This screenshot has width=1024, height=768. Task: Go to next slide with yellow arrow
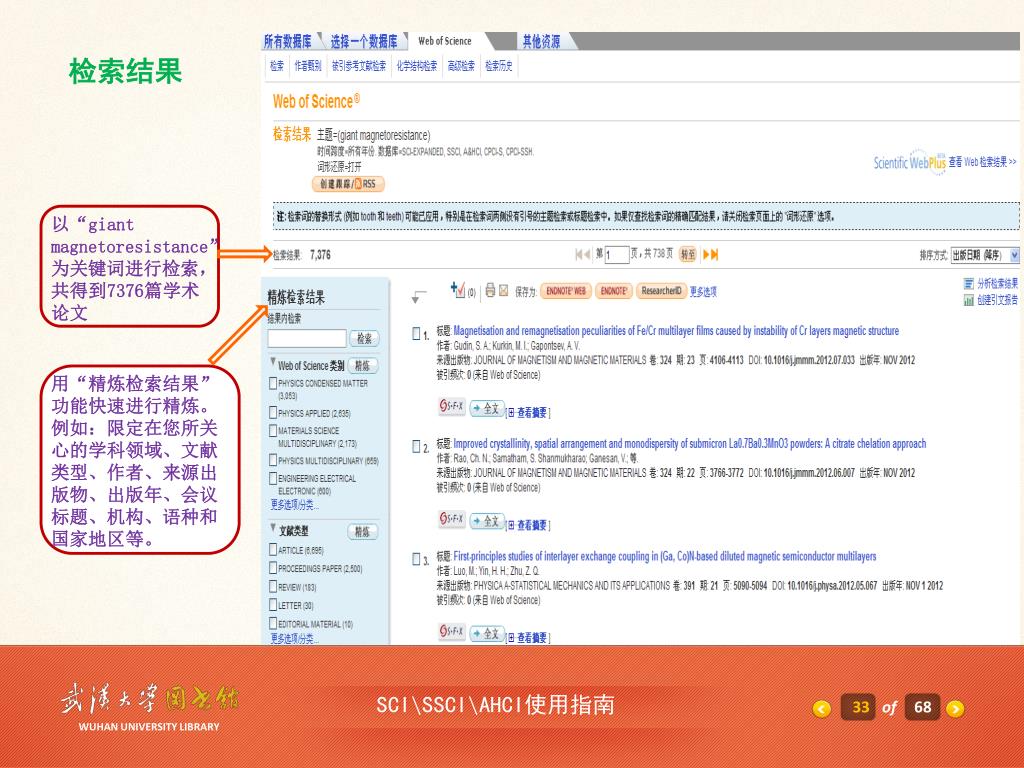955,709
